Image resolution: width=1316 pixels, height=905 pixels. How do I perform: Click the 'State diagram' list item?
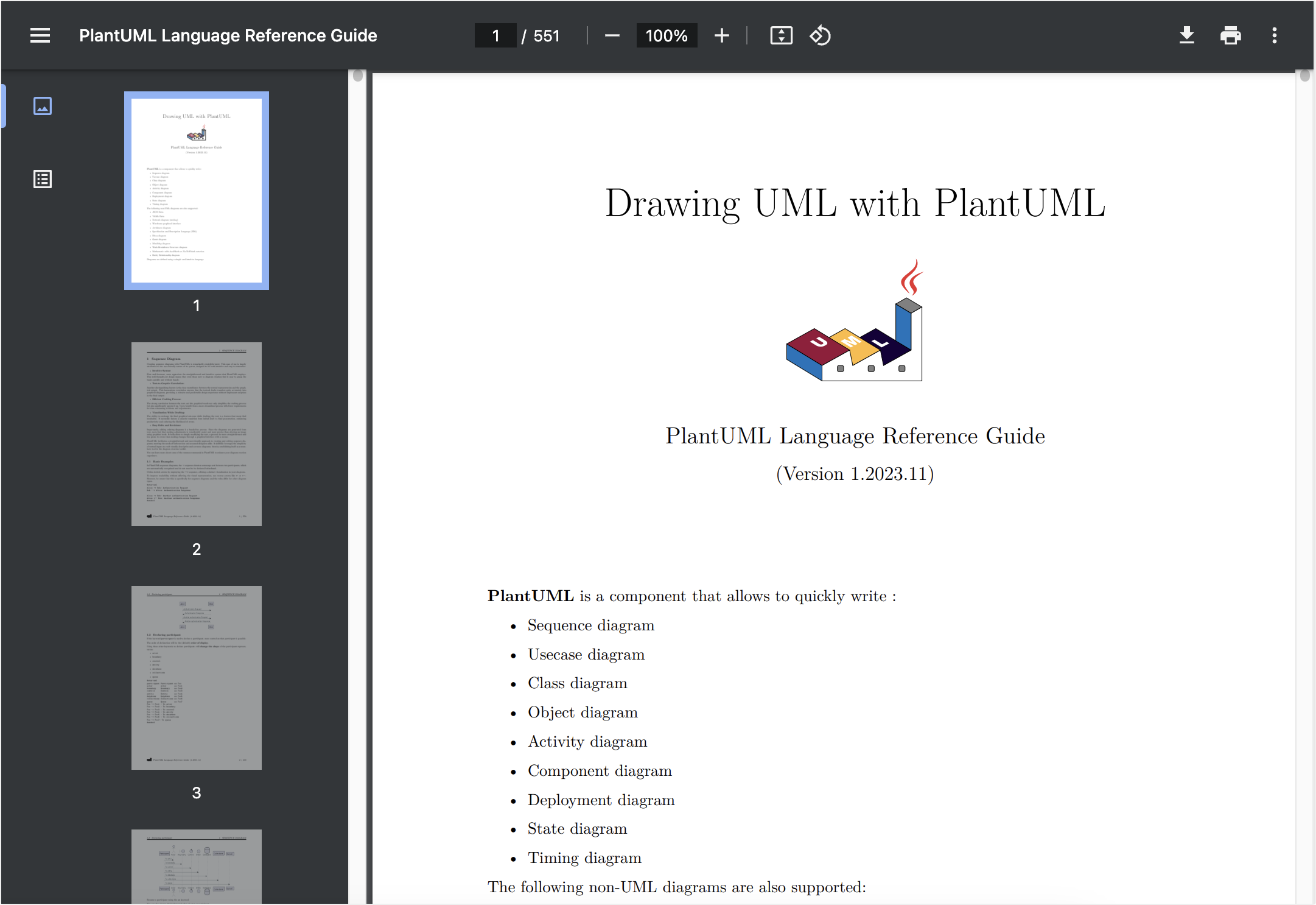pyautogui.click(x=577, y=829)
